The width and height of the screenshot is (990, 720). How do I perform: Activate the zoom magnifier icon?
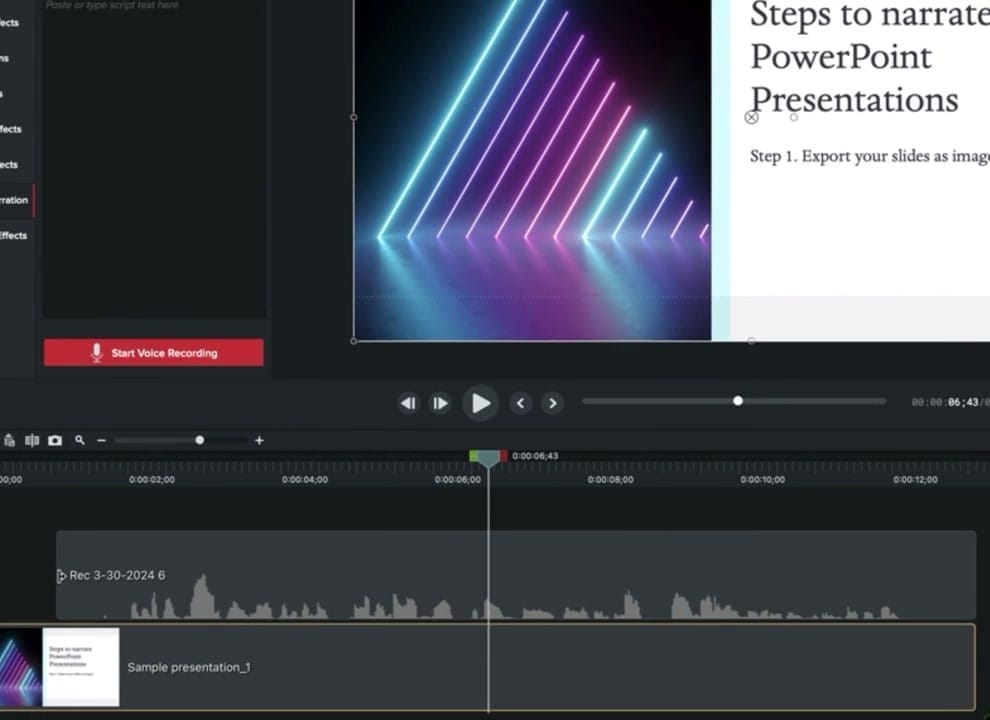[80, 440]
